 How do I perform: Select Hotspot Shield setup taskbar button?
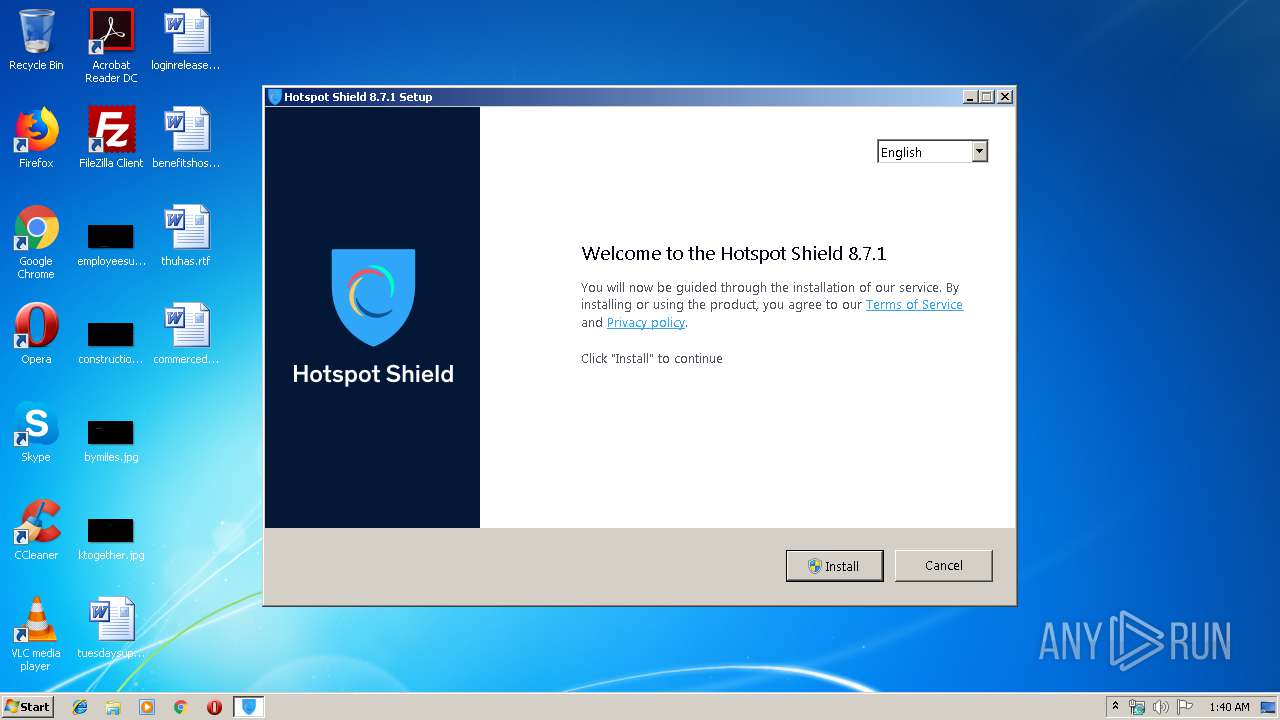(249, 707)
